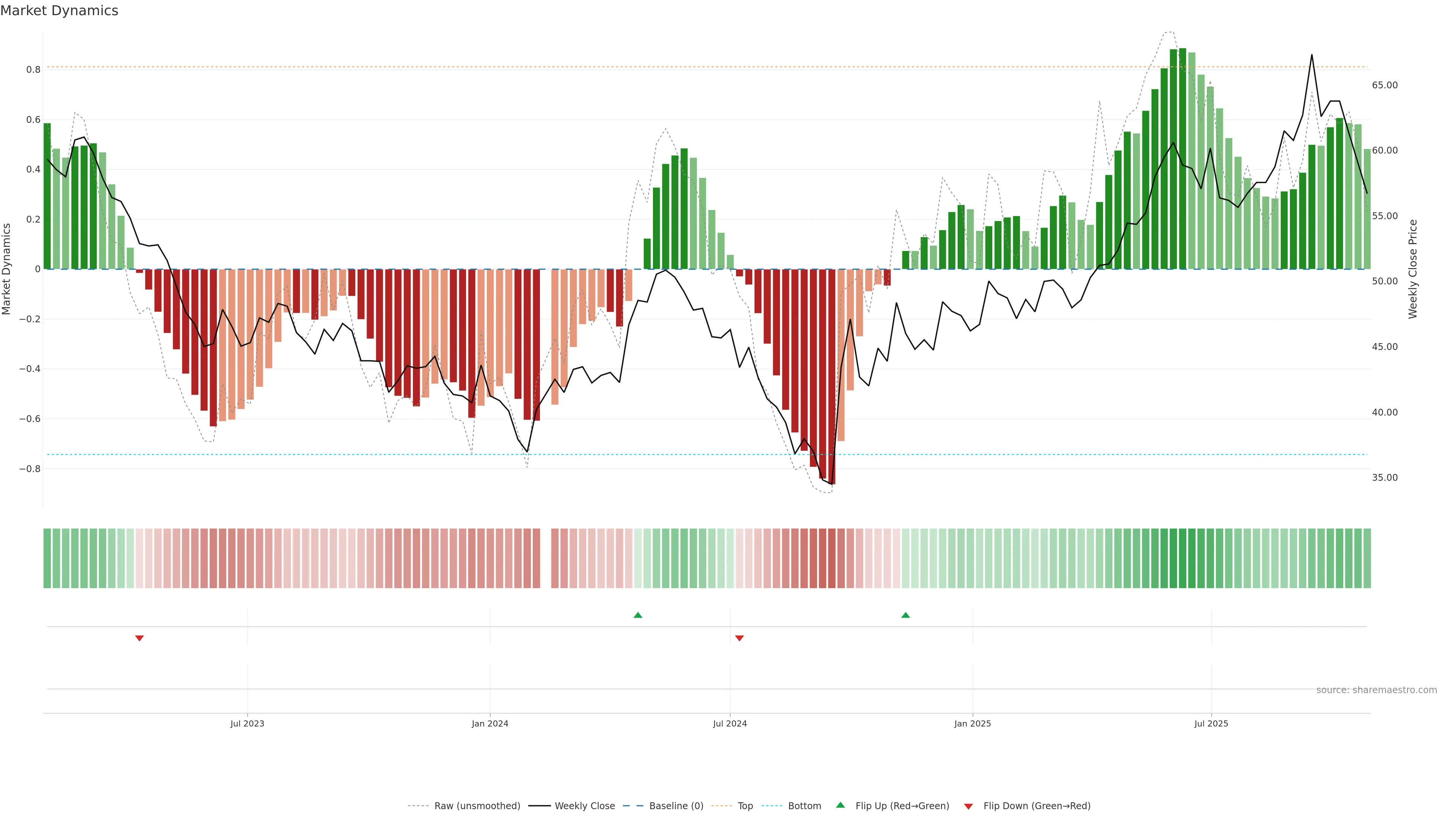Screen dimensions: 1456x819
Task: Click the Jul 2025 x-axis label
Action: point(1211,723)
